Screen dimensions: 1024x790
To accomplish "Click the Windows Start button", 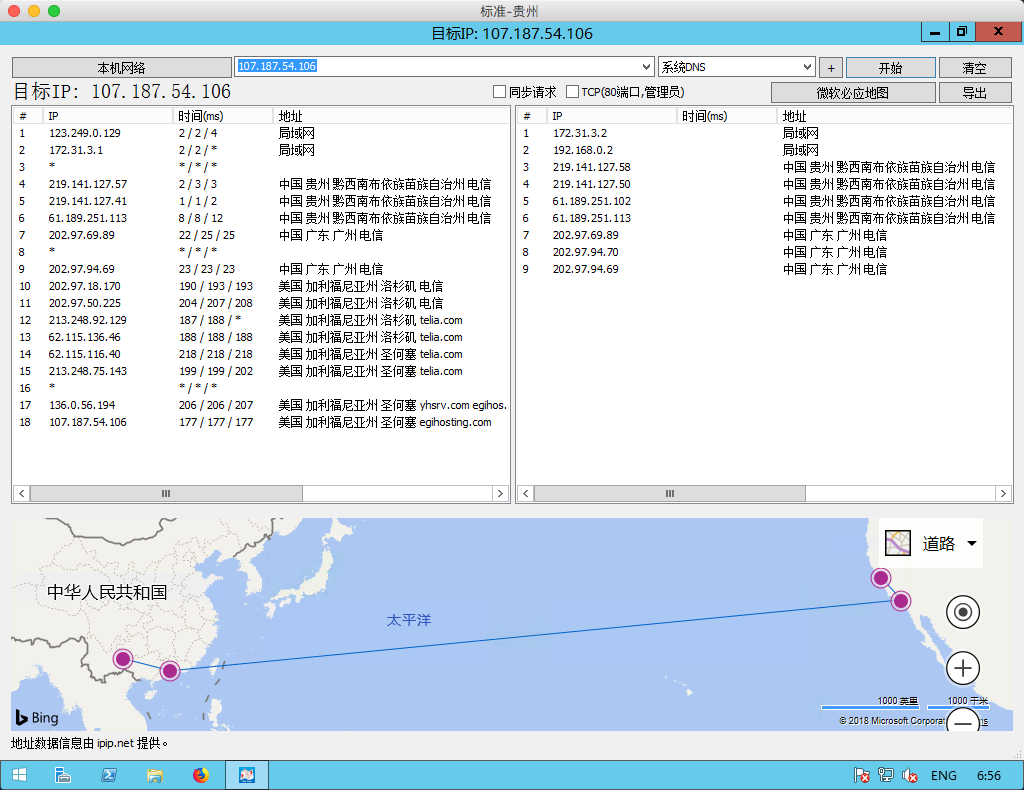I will tap(19, 775).
